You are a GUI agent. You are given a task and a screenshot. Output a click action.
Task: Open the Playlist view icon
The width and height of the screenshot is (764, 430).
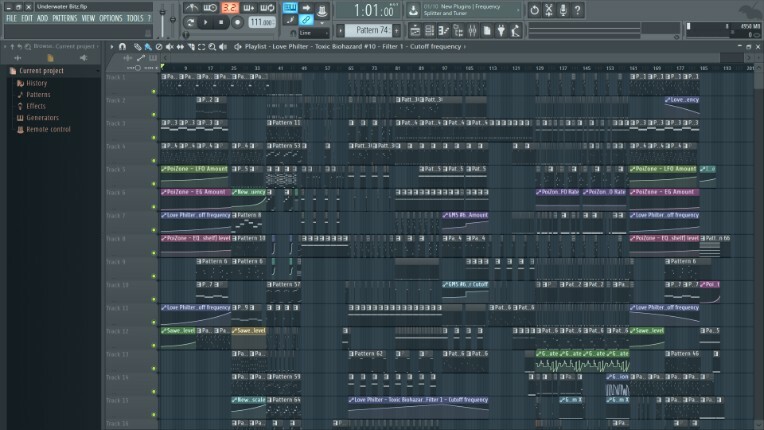(x=415, y=31)
